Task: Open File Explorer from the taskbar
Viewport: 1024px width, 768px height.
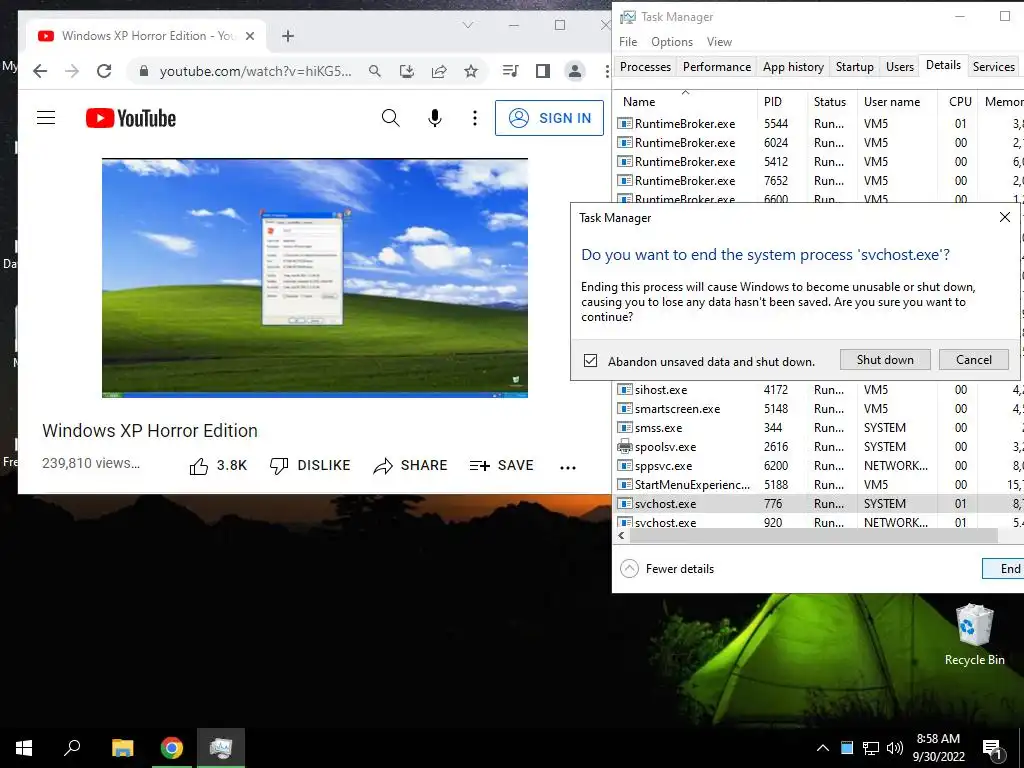Action: 122,748
